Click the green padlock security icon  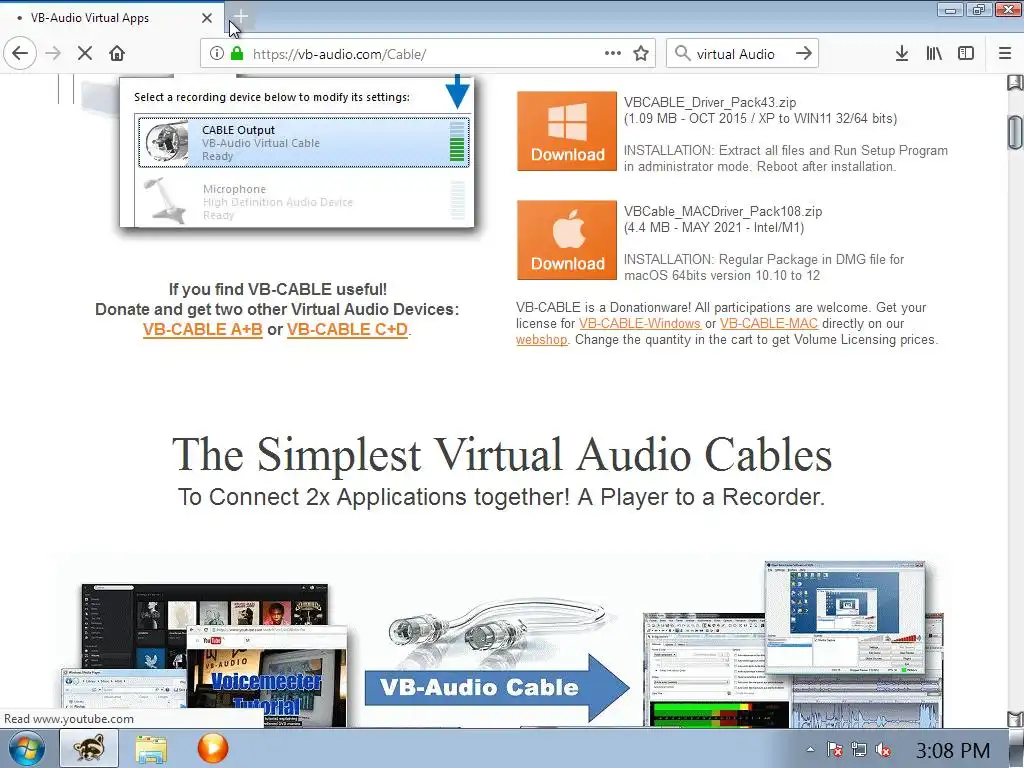(237, 54)
